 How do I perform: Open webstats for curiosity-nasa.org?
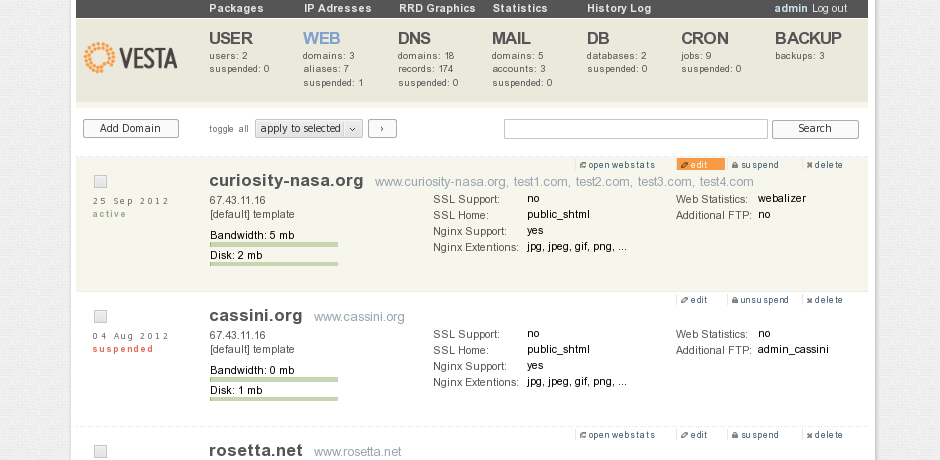617,165
